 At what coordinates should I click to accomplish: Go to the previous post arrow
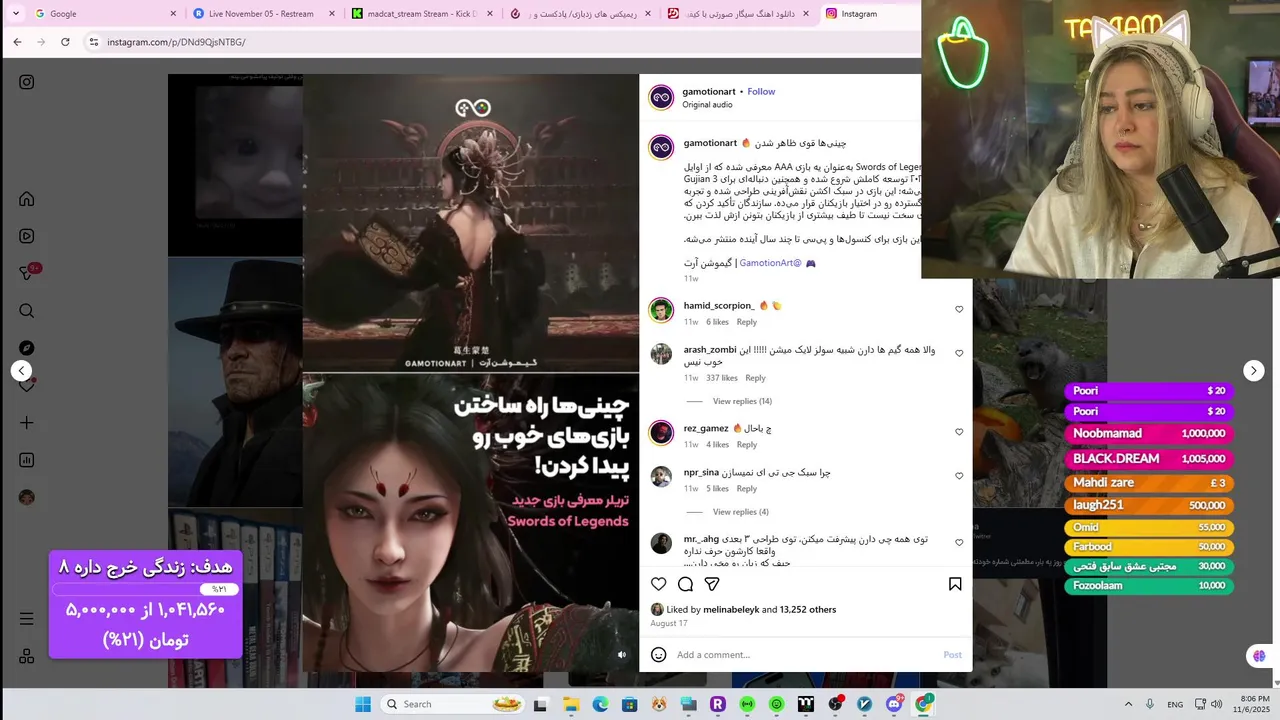click(21, 371)
